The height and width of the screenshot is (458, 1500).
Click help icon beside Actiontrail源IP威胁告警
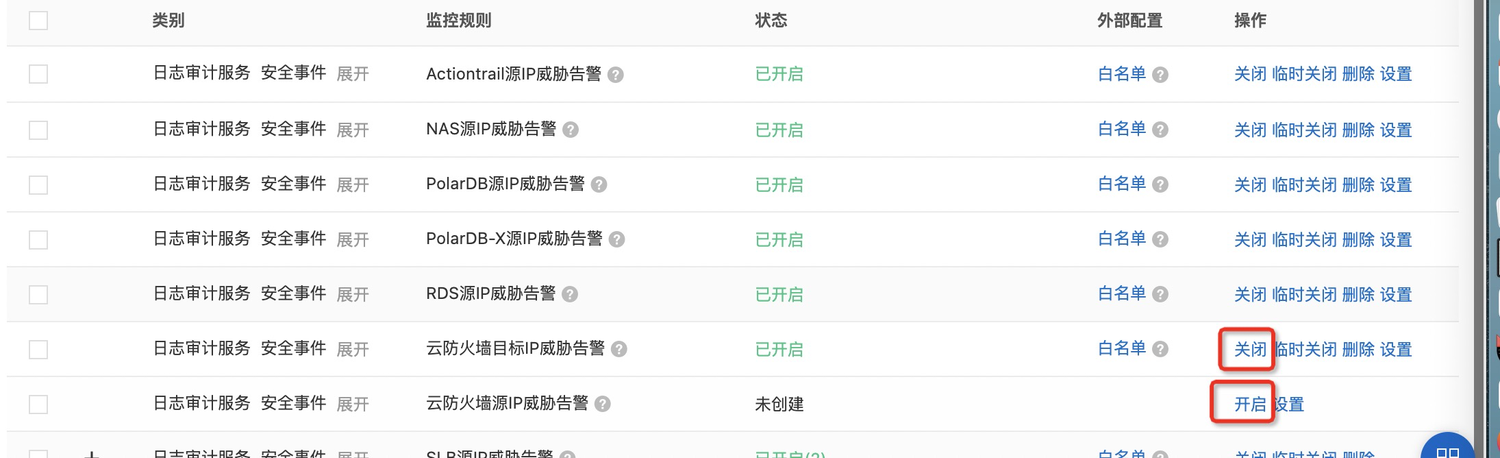(x=616, y=75)
